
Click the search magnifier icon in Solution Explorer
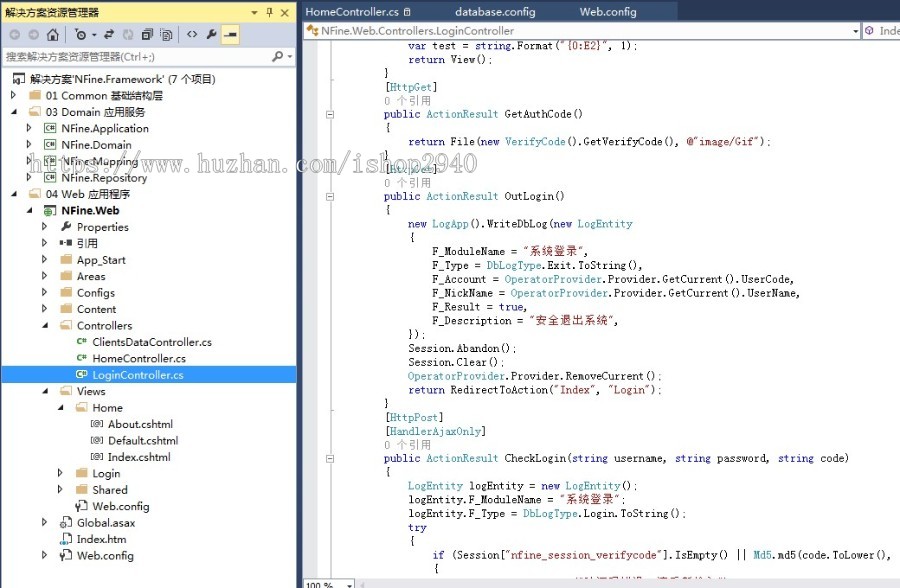pyautogui.click(x=277, y=57)
